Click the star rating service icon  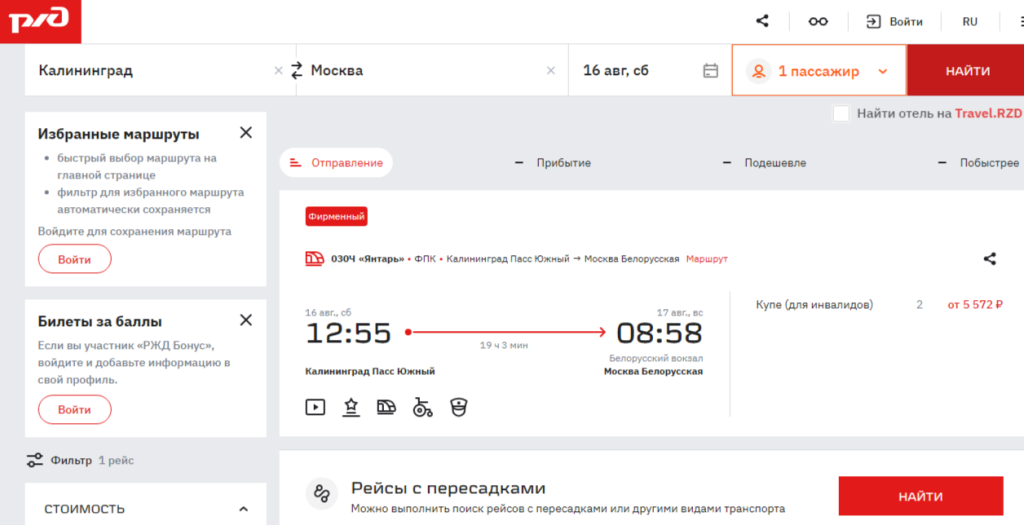pos(351,407)
